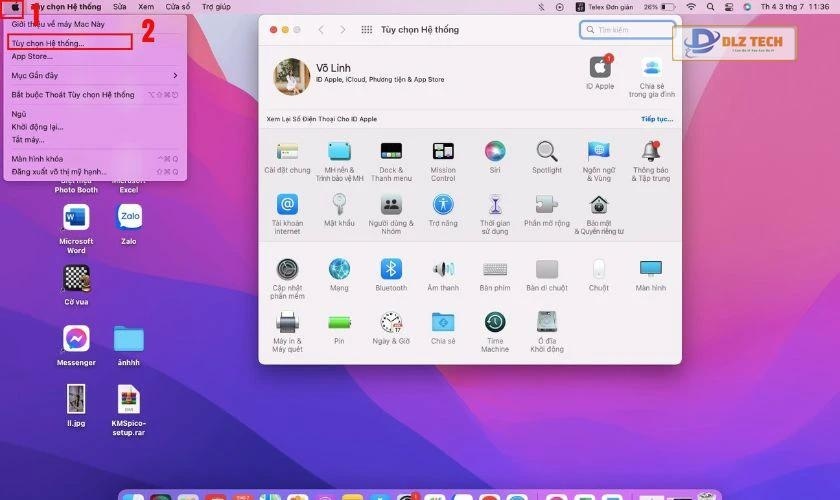Open ID Apple settings icon
The height and width of the screenshot is (500, 840).
coord(600,68)
